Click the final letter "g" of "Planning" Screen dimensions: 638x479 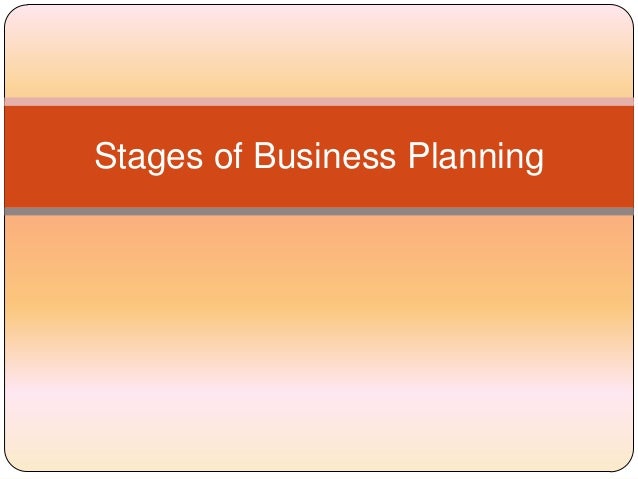[535, 161]
